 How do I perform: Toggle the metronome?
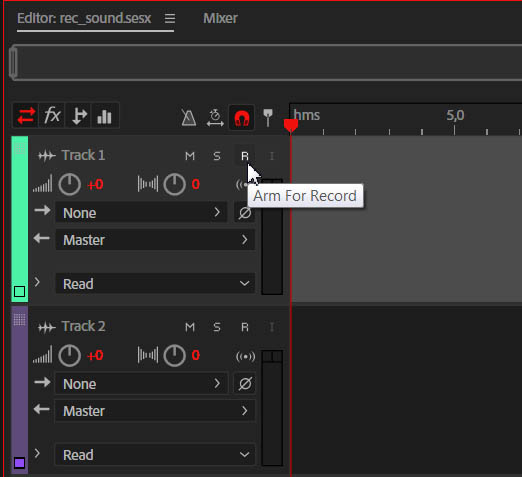point(188,117)
